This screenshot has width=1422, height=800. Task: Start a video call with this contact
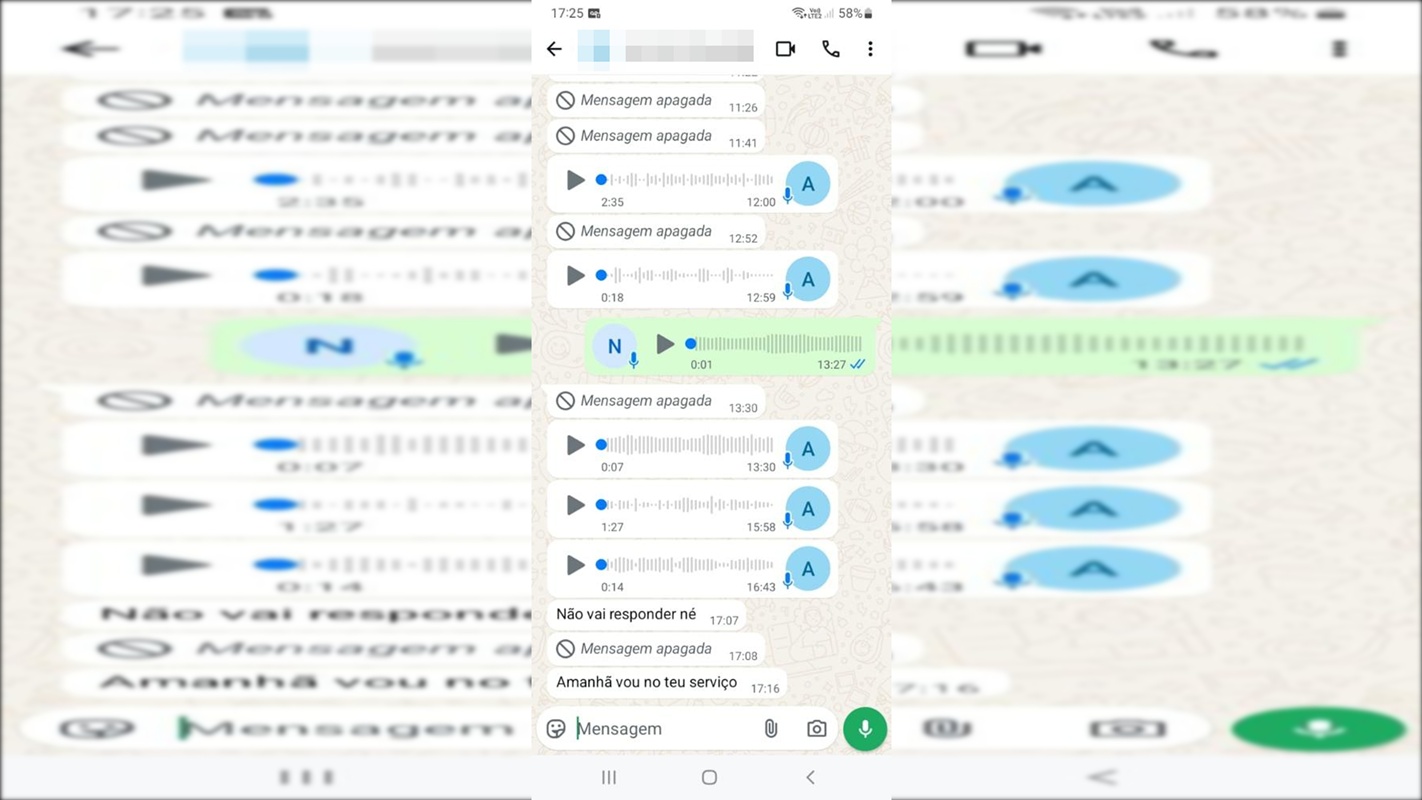(x=785, y=48)
